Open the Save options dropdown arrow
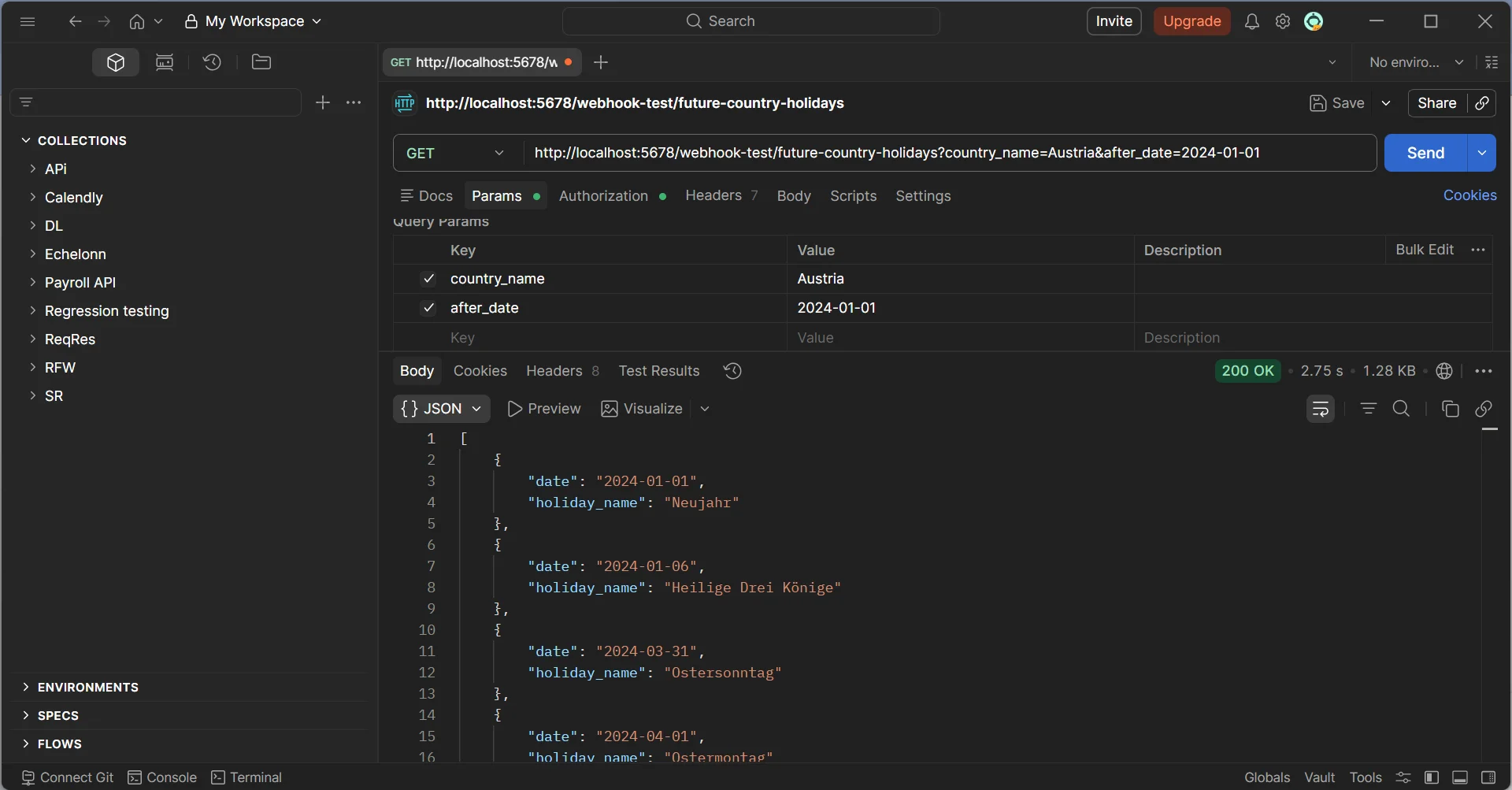 (x=1386, y=103)
